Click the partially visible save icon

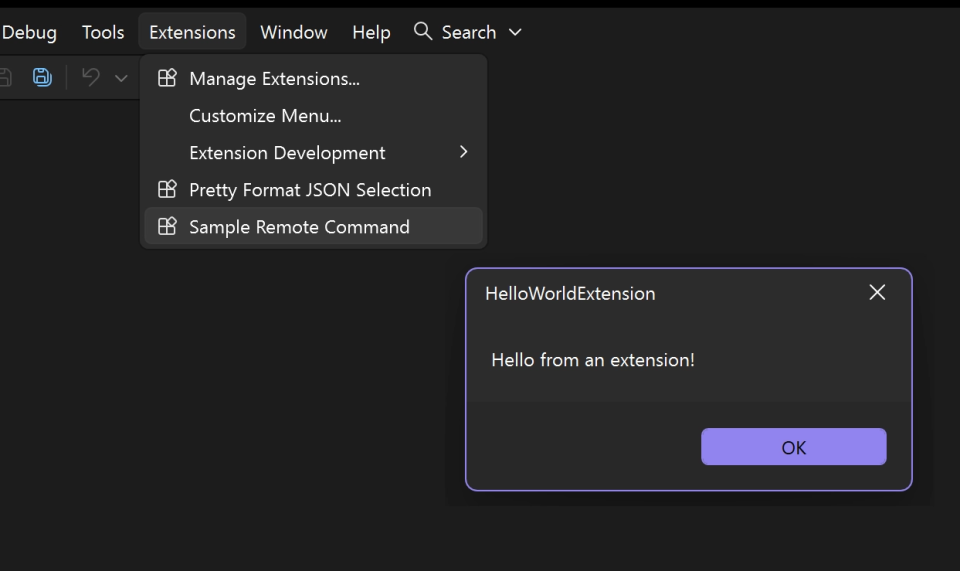5,77
